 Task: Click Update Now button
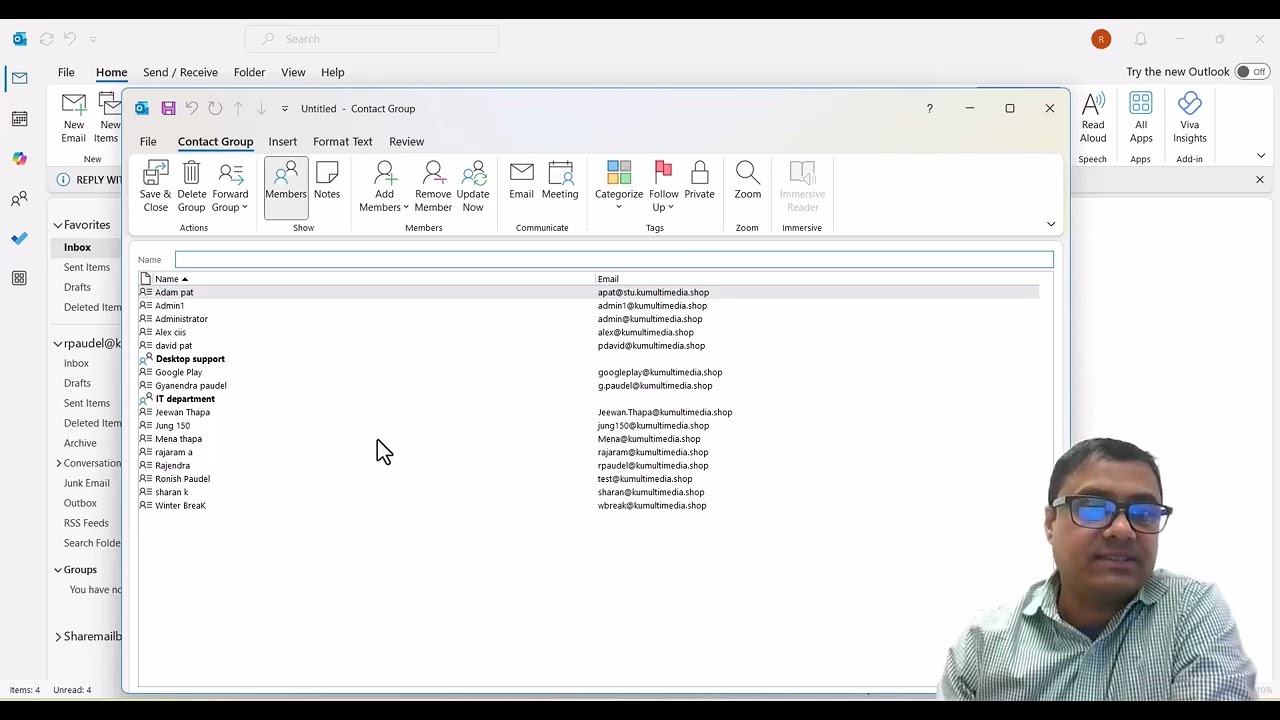(473, 187)
